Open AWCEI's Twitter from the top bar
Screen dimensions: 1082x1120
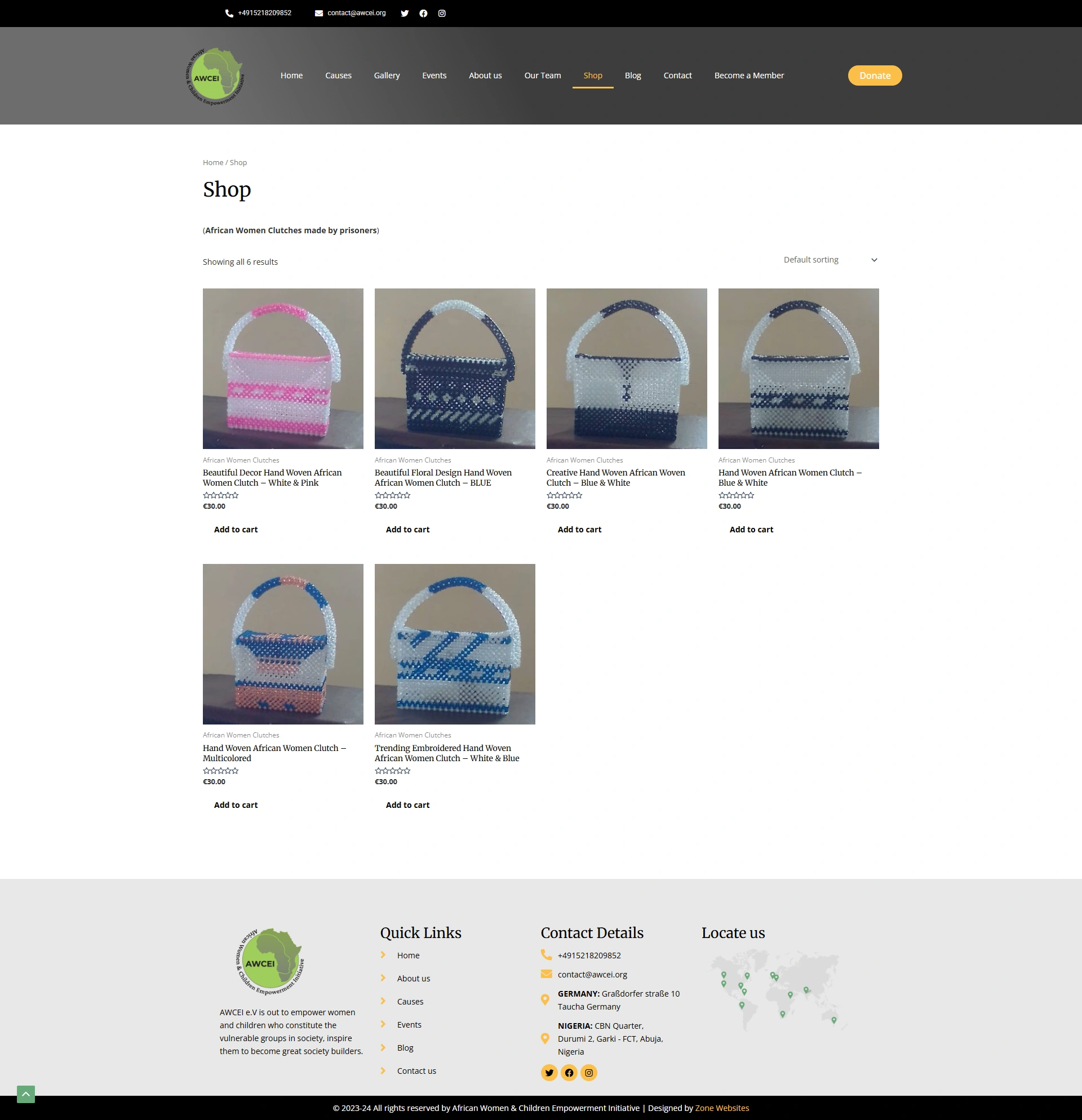(x=405, y=12)
